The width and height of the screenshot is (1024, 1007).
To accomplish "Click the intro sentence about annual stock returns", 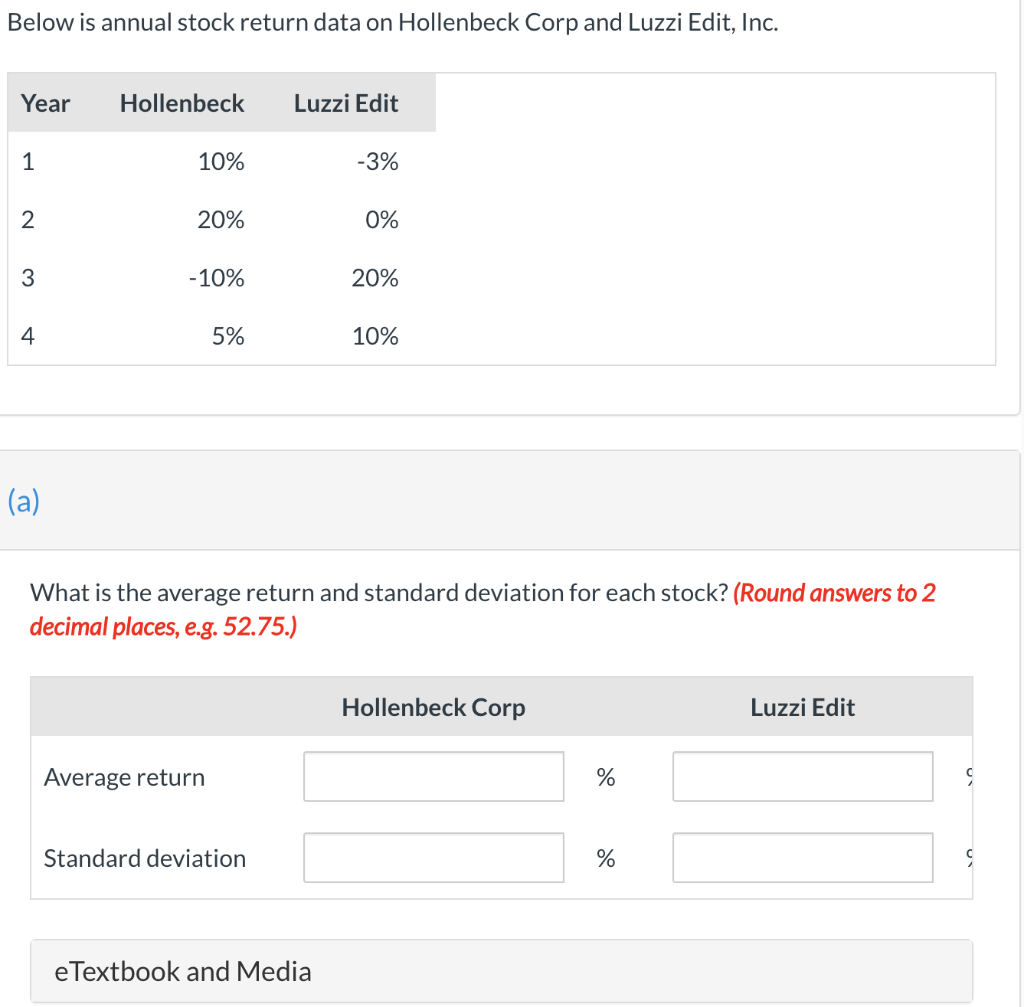I will tap(392, 23).
